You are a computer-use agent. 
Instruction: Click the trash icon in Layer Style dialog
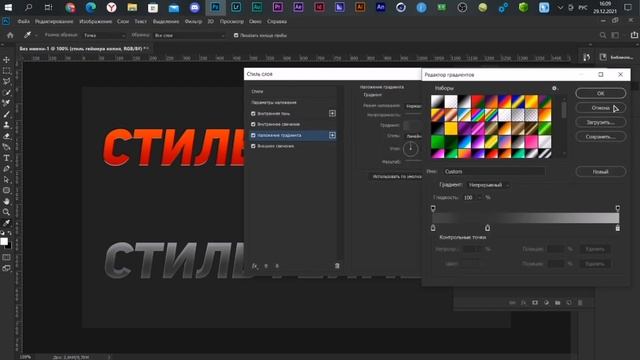337,266
